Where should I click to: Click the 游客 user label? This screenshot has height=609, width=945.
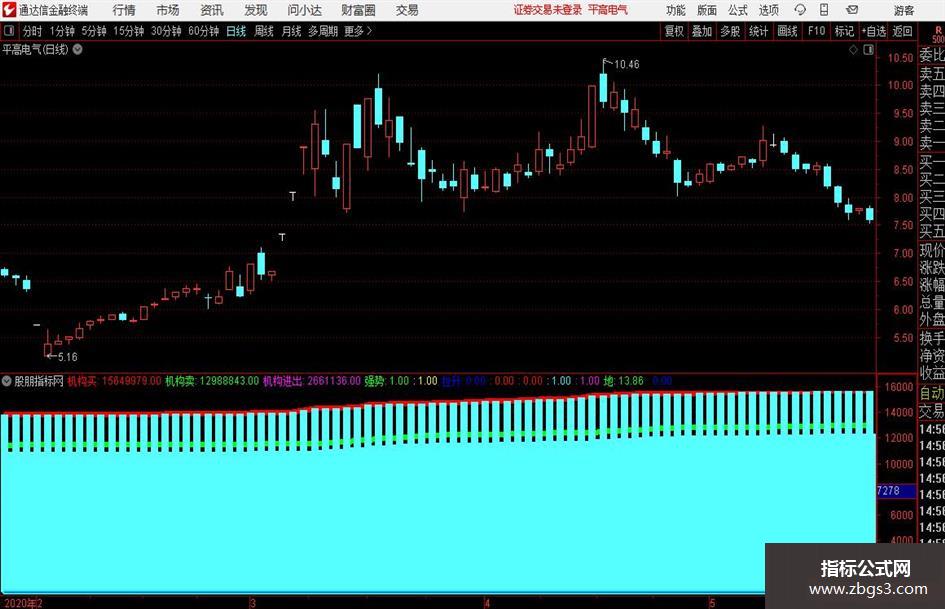click(x=903, y=10)
